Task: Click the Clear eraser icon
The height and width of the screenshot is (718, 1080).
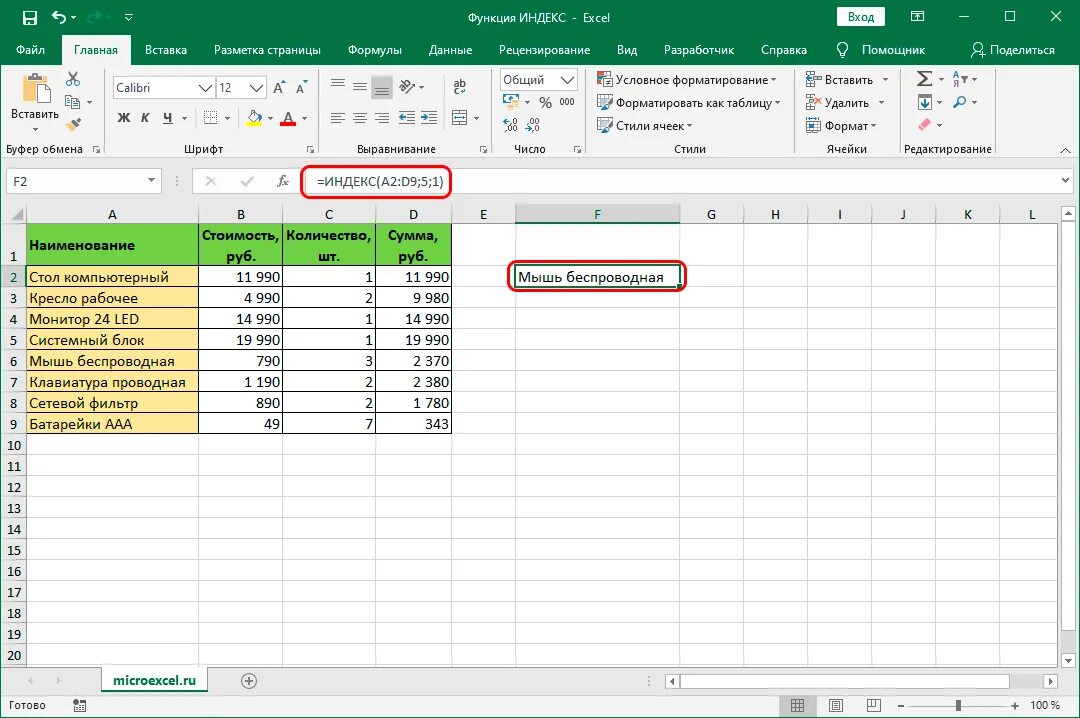Action: coord(924,125)
